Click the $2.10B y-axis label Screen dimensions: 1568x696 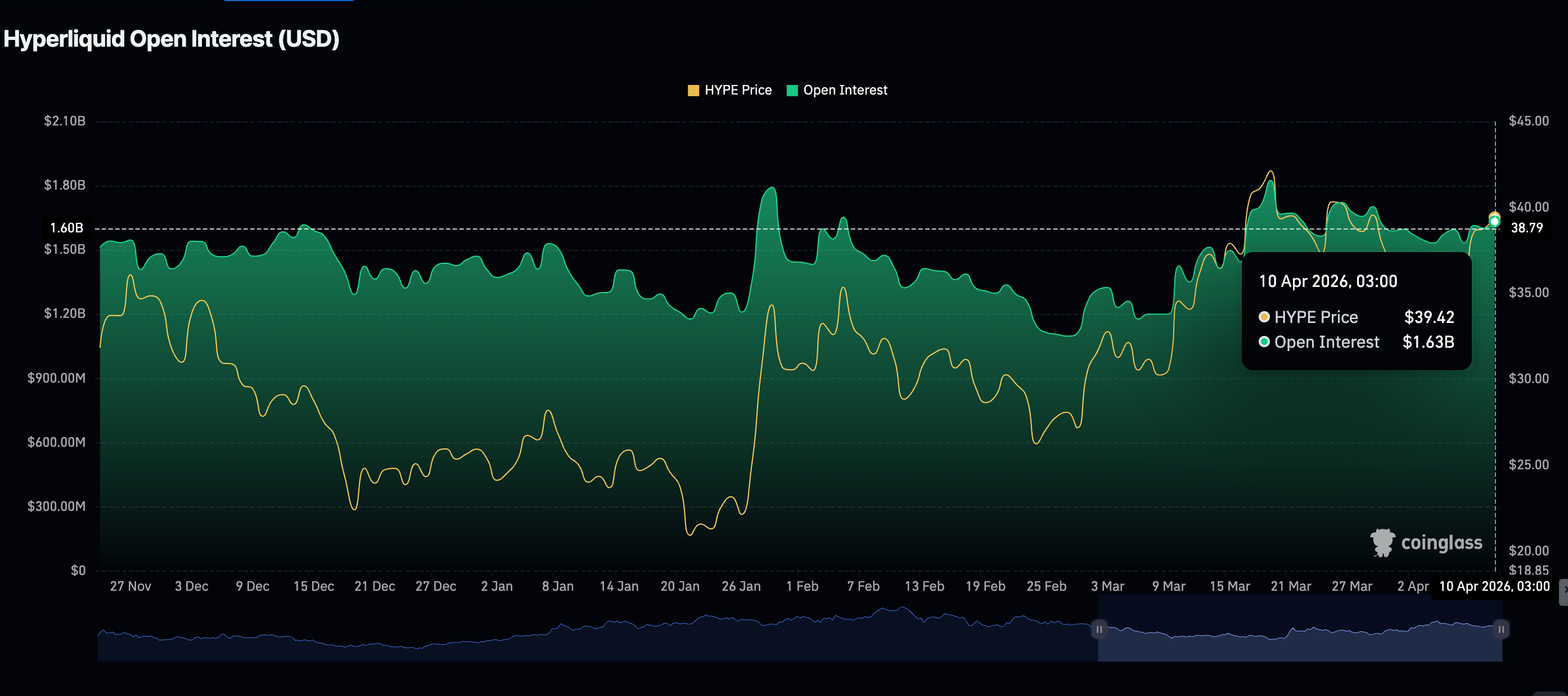click(x=65, y=120)
